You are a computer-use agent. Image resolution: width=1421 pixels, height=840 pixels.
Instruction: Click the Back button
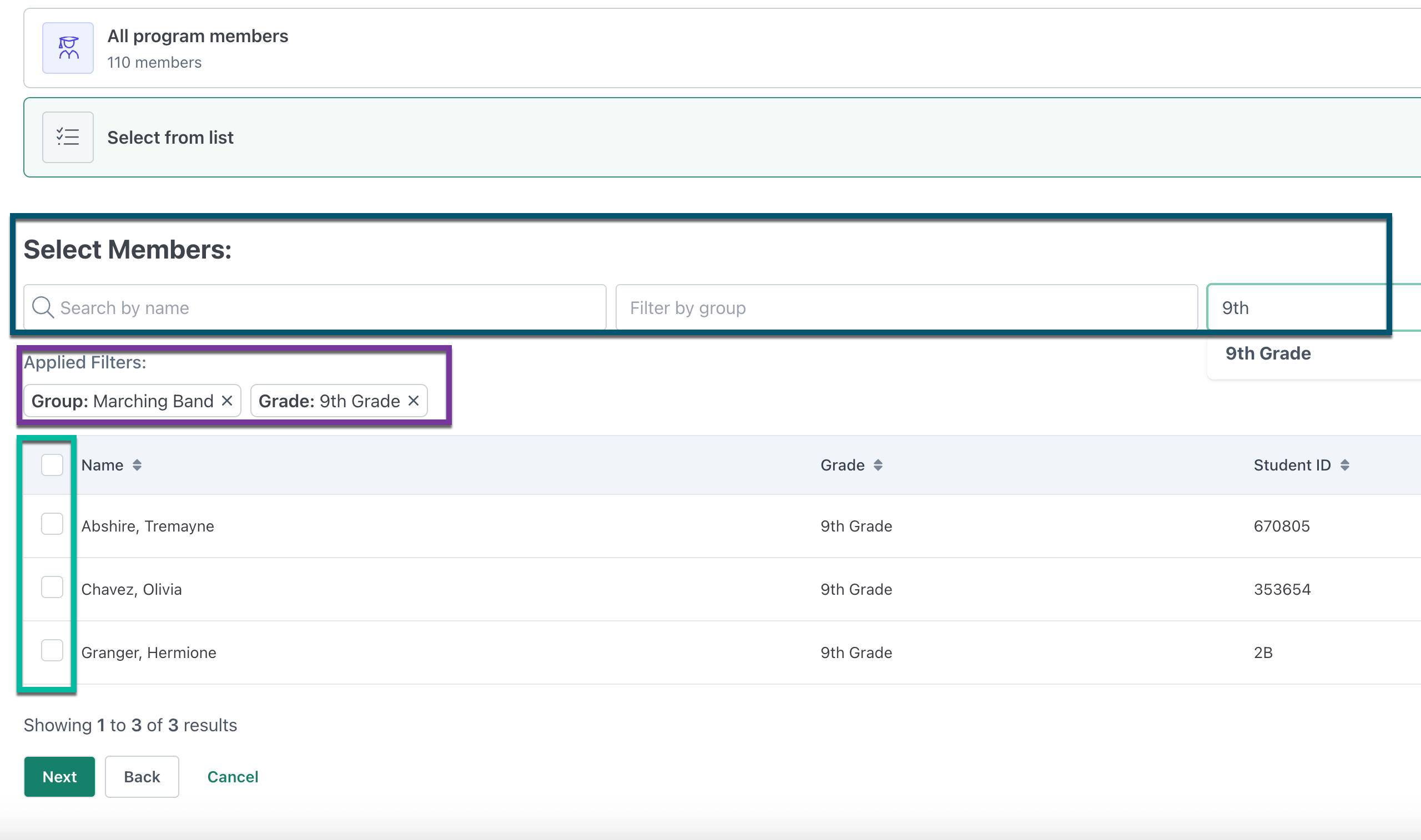(x=142, y=777)
